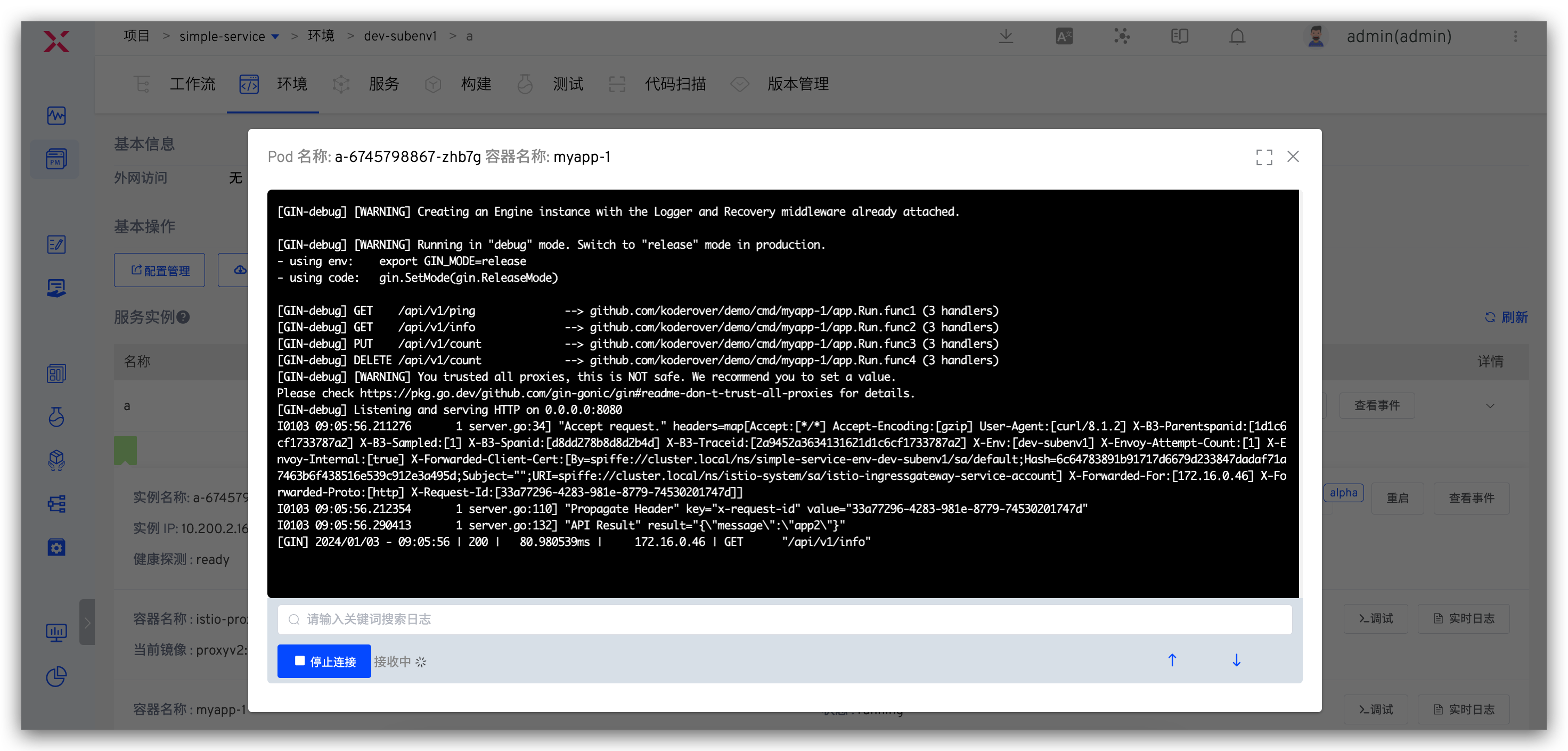The height and width of the screenshot is (751, 1568).
Task: Switch to the 工作流 tab
Action: (192, 84)
